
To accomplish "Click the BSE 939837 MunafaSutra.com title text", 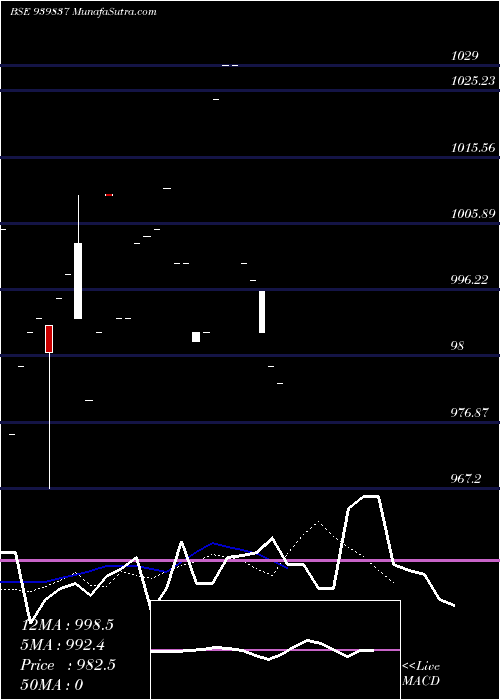I will coord(83,12).
